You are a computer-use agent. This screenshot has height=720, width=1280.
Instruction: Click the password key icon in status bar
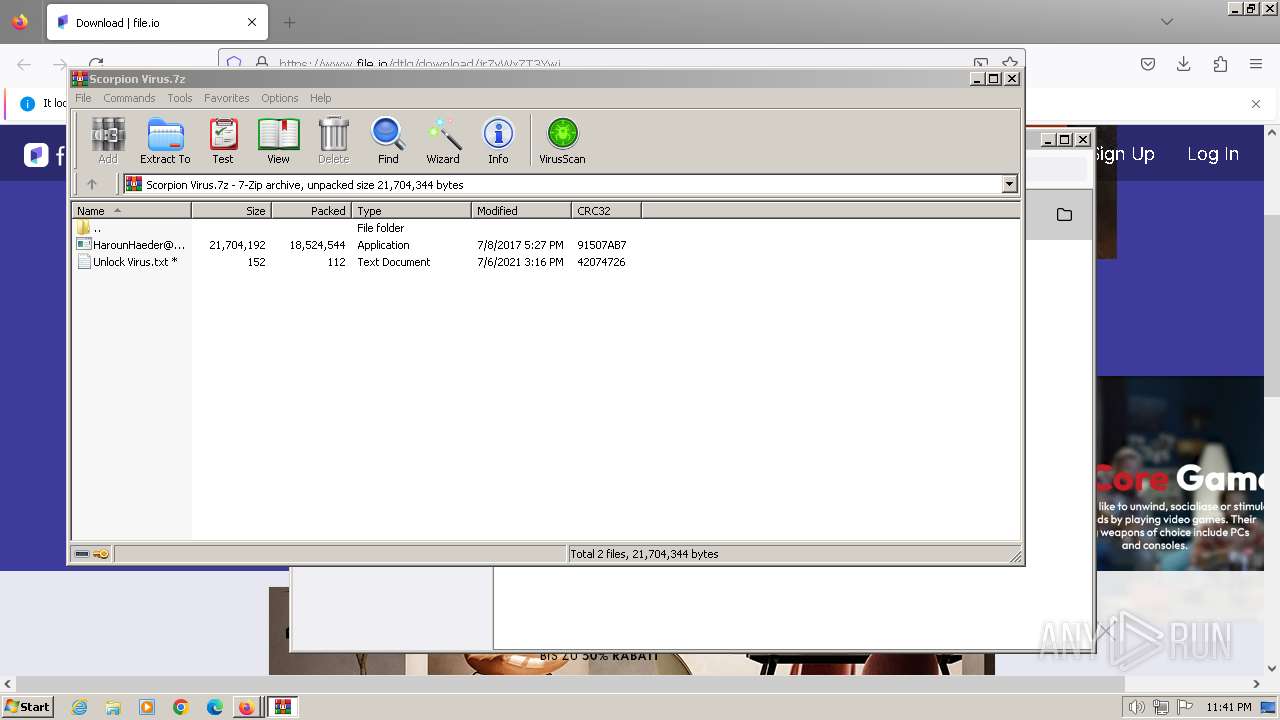pos(101,554)
